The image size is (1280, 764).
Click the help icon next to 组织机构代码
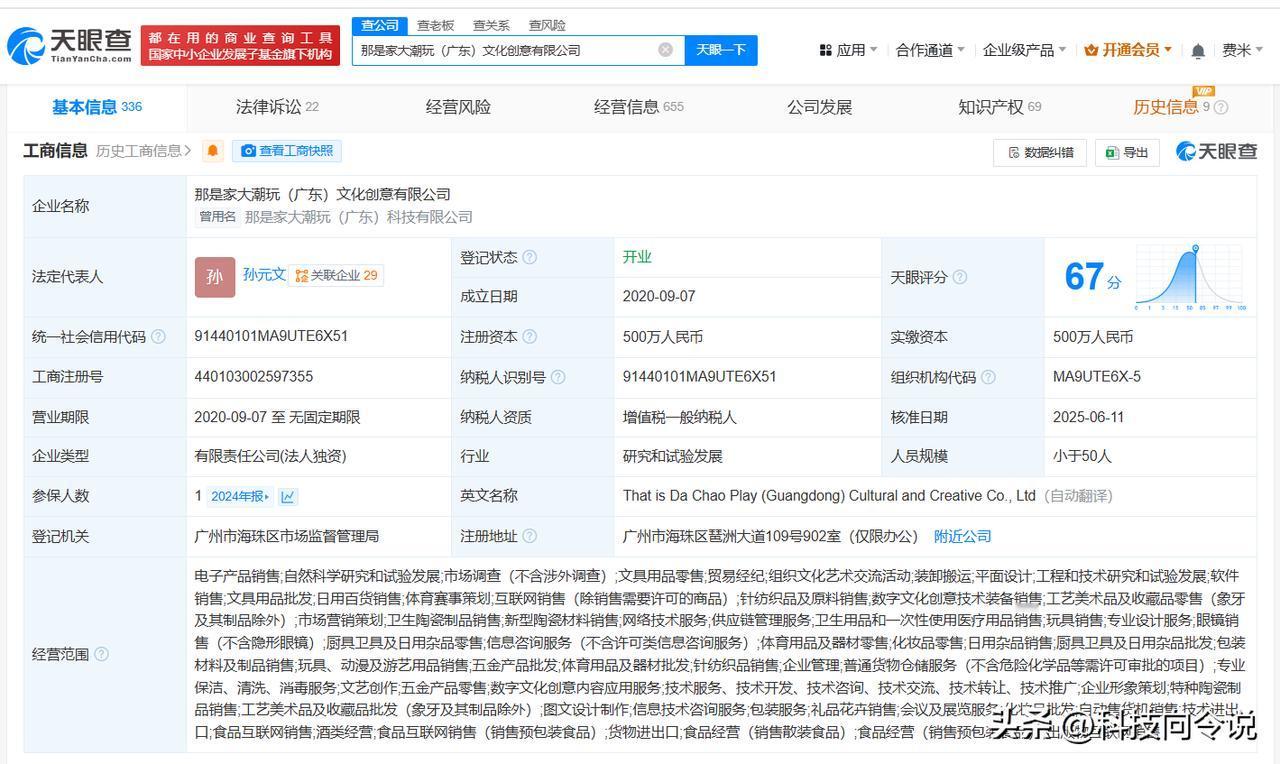click(x=988, y=377)
